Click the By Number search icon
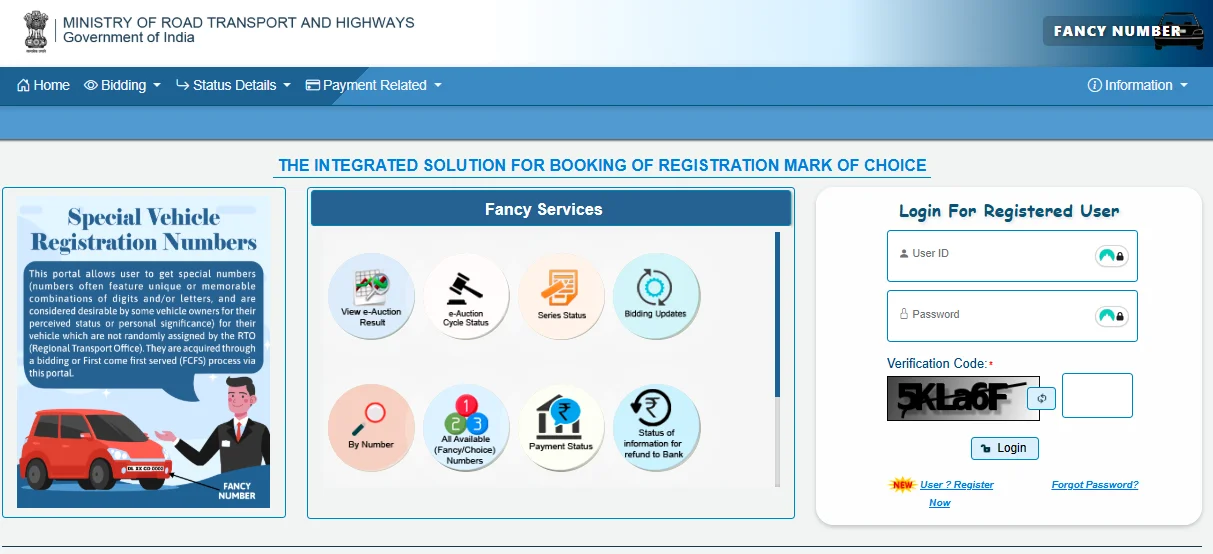Viewport: 1213px width, 554px height. (371, 427)
